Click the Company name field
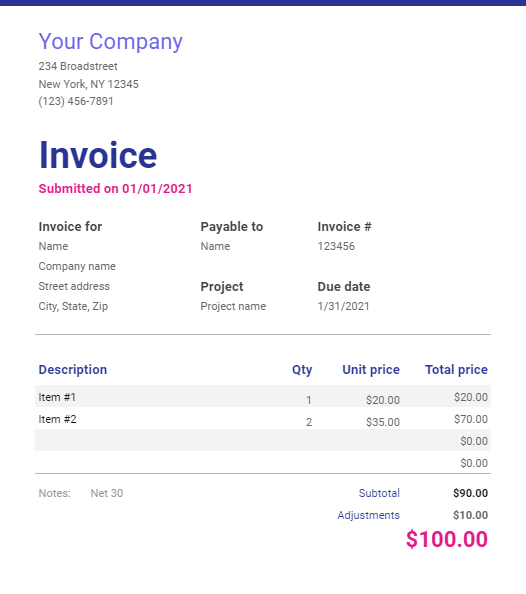The width and height of the screenshot is (526, 594). click(x=77, y=266)
